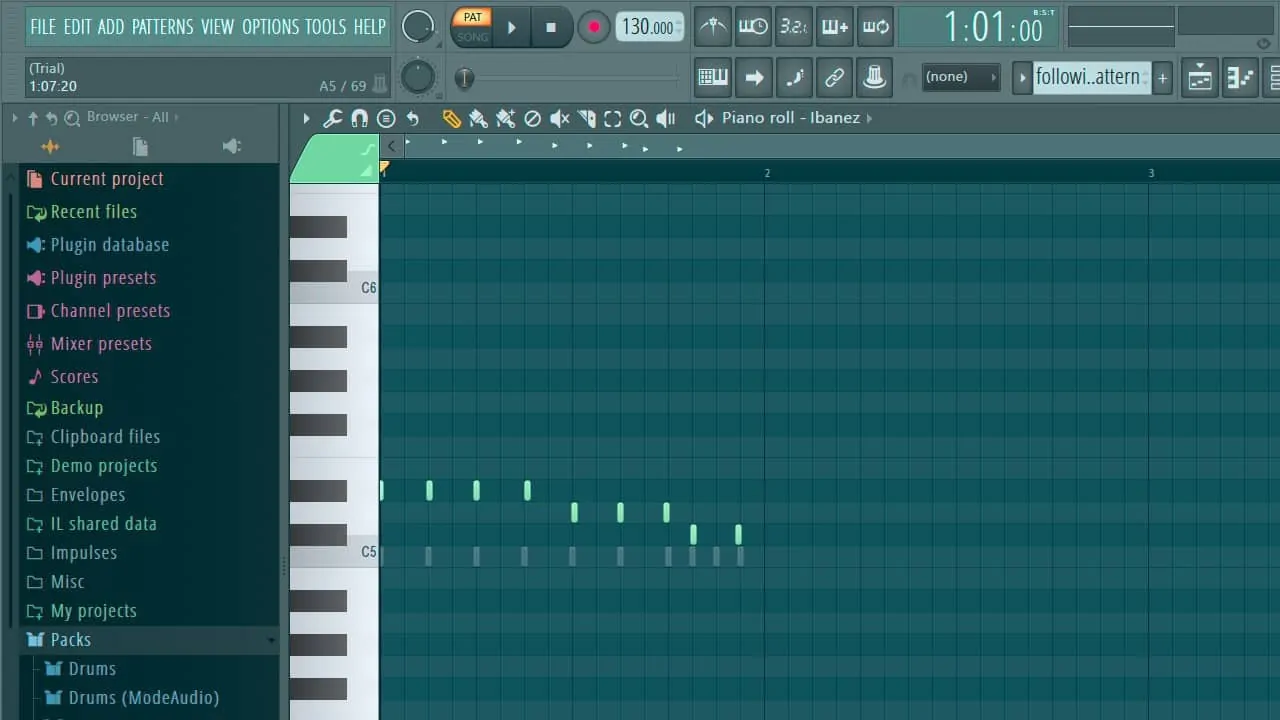Show browser audio files tab icon
1280x720 pixels.
tap(49, 147)
